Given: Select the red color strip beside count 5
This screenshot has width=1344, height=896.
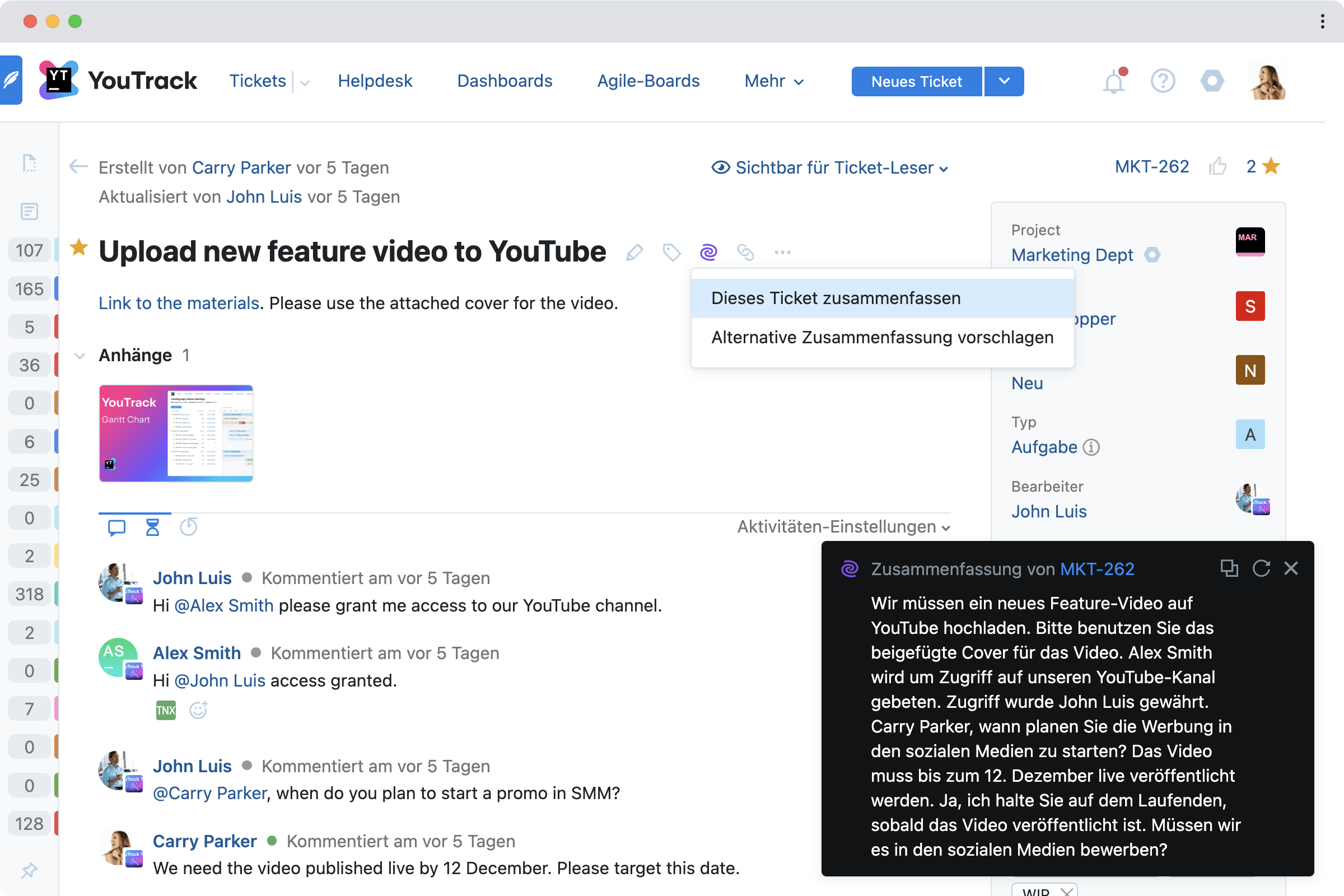Looking at the screenshot, I should pos(57,326).
